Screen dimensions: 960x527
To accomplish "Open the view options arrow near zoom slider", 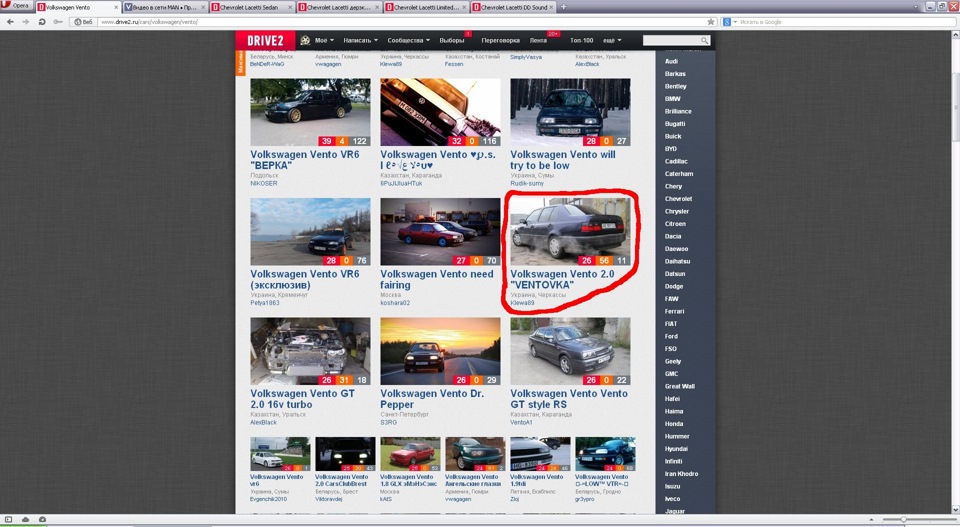I will [871, 520].
